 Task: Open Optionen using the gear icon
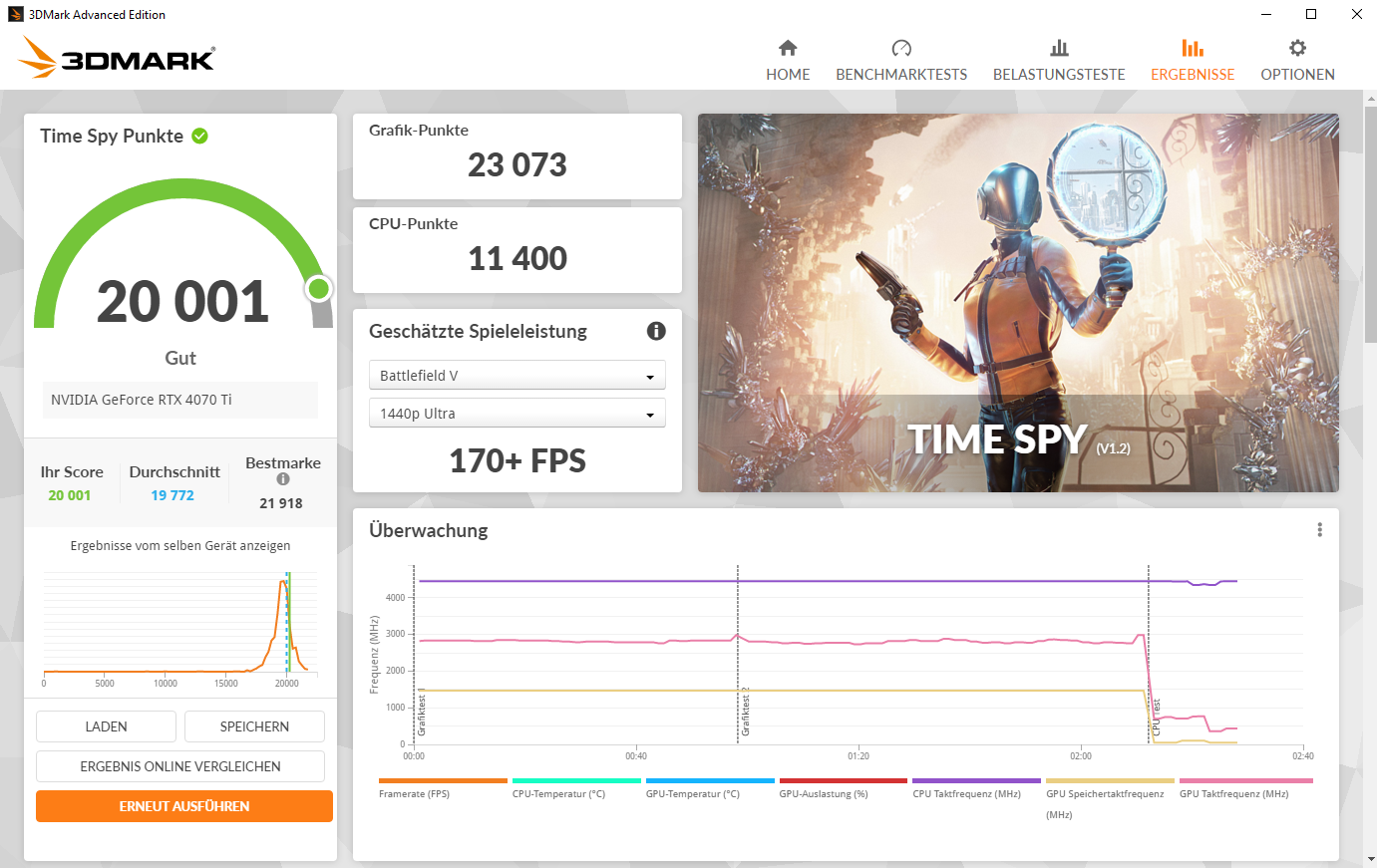[x=1296, y=46]
